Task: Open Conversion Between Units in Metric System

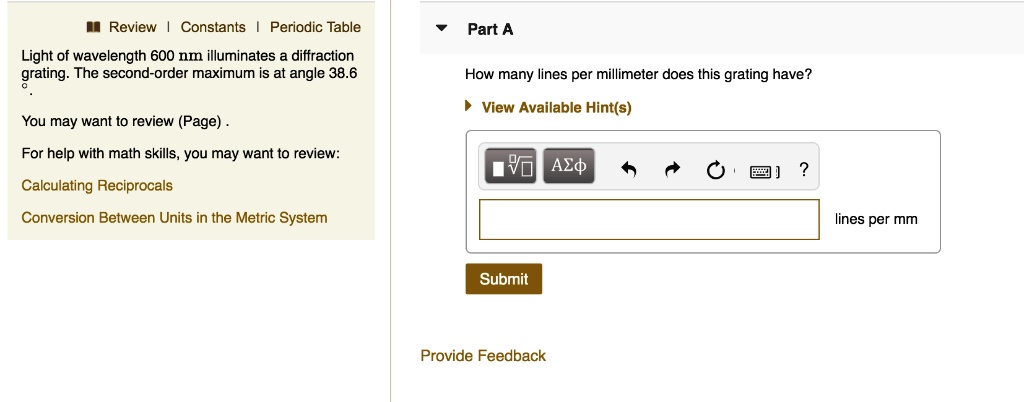Action: tap(174, 217)
